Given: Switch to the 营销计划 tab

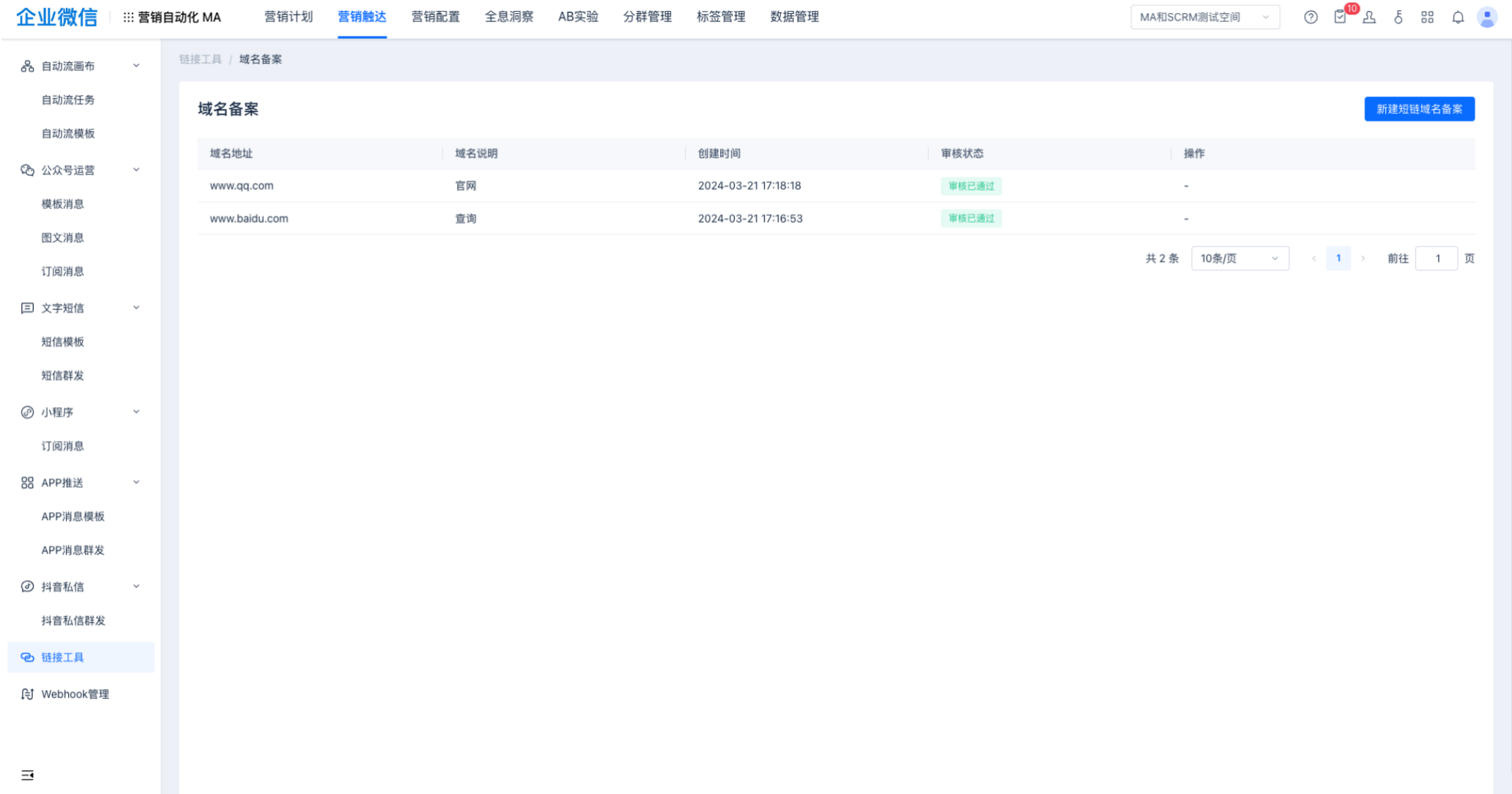Looking at the screenshot, I should coord(289,17).
